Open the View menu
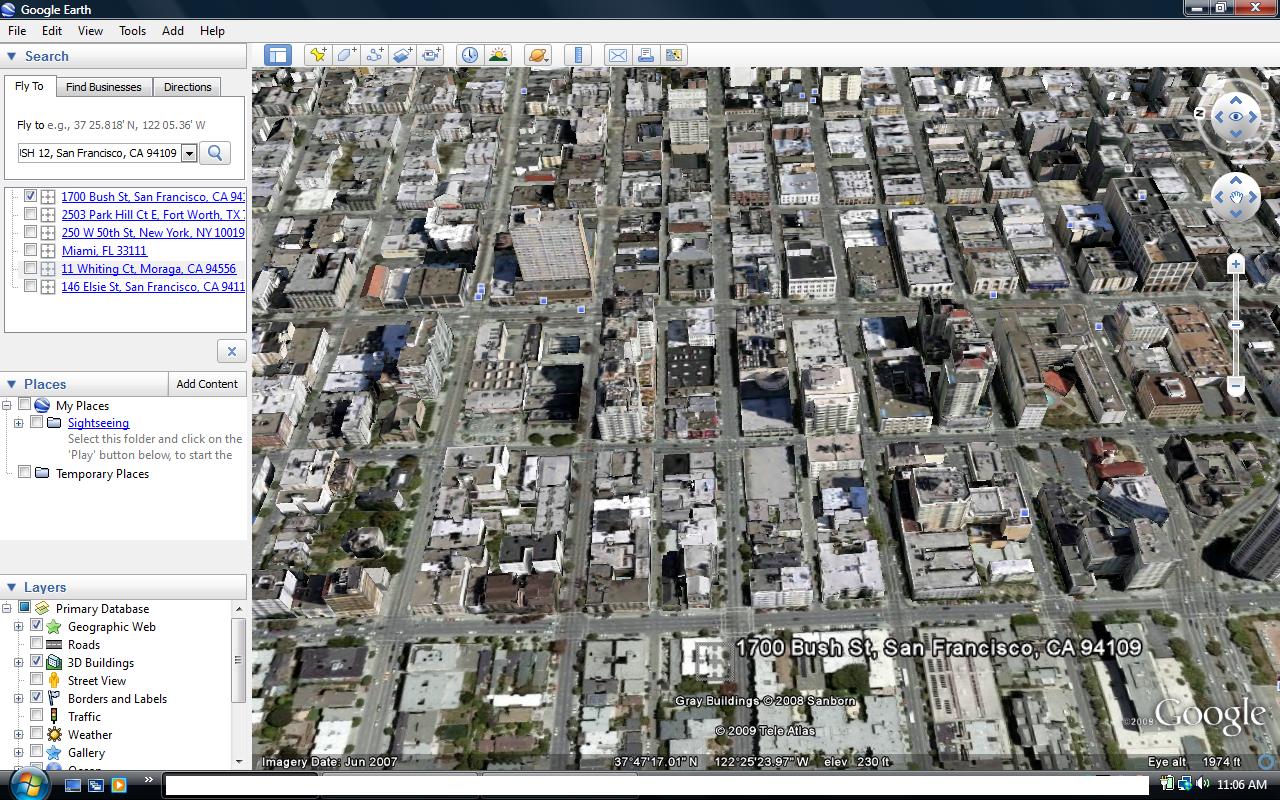Screen dimensions: 1280x800 coord(90,31)
